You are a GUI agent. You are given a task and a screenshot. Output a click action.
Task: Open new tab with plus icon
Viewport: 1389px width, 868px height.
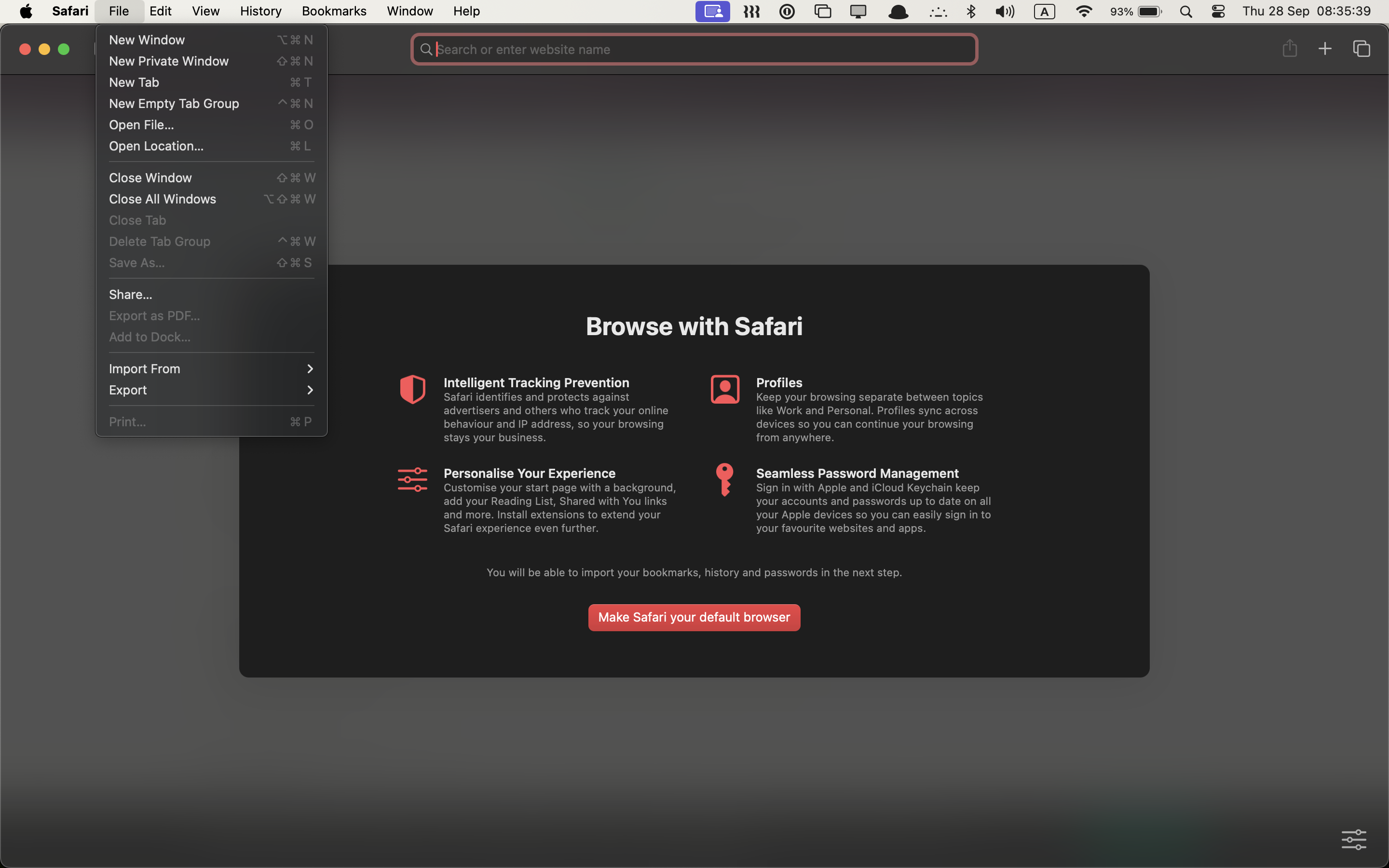click(1325, 49)
